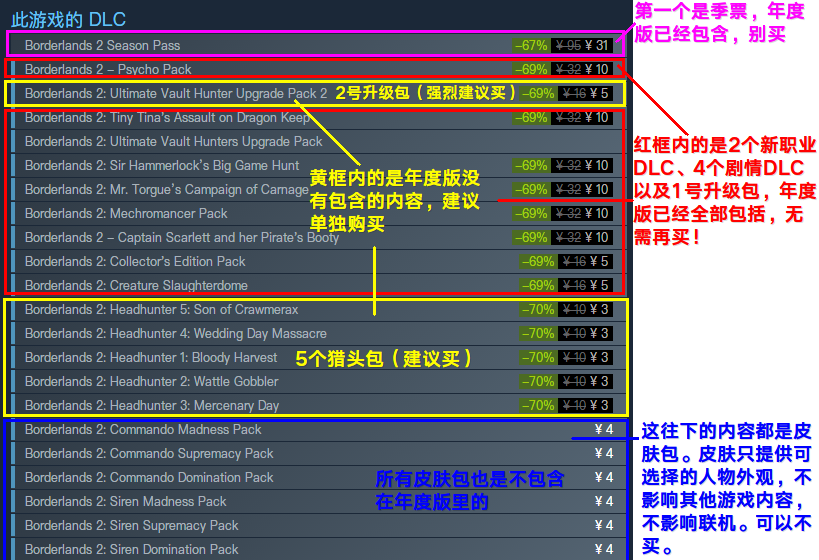The width and height of the screenshot is (819, 560).
Task: Open Captain Scarlett and her Pirate's Booty
Action: (319, 238)
